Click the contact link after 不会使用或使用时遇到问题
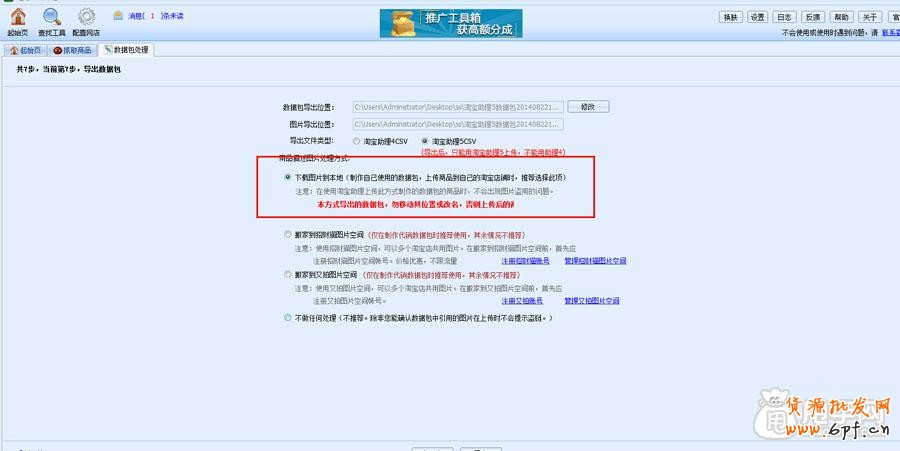The height and width of the screenshot is (451, 900). (x=891, y=33)
